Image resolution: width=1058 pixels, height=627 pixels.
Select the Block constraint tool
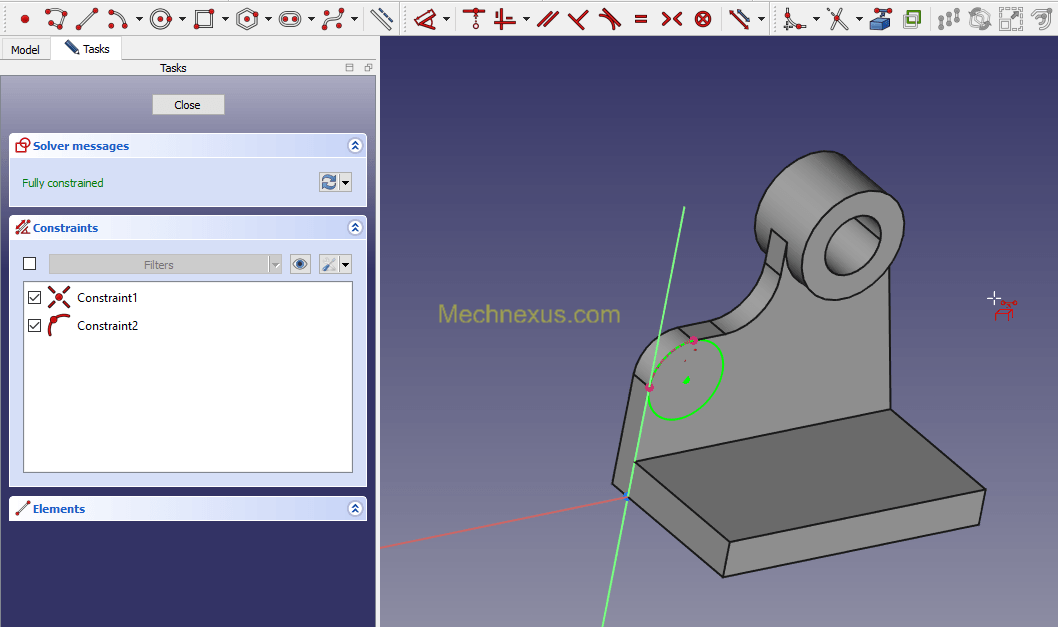(x=703, y=18)
